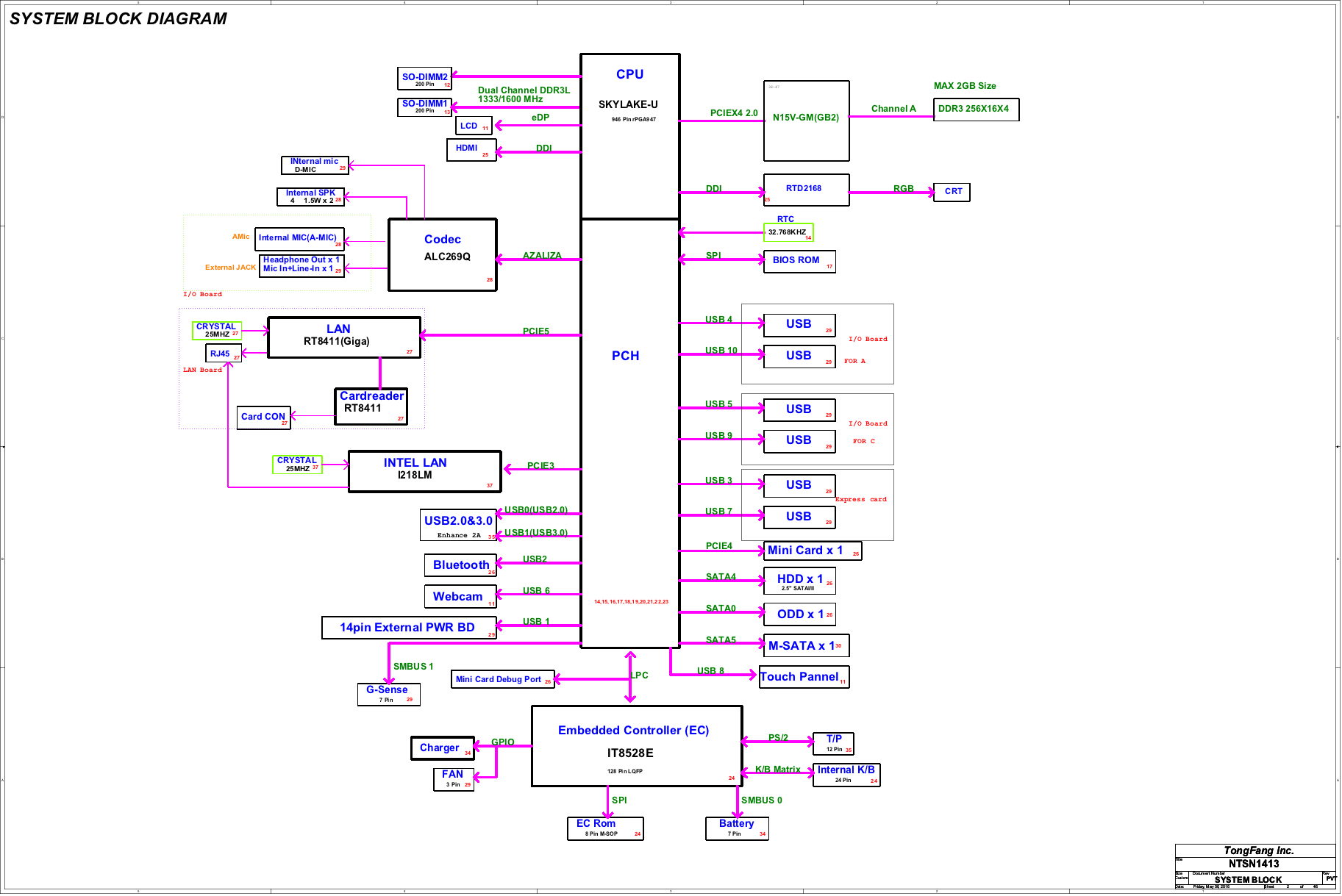The image size is (1342, 896).
Task: Select the SMBUS 0 label
Action: [x=762, y=800]
